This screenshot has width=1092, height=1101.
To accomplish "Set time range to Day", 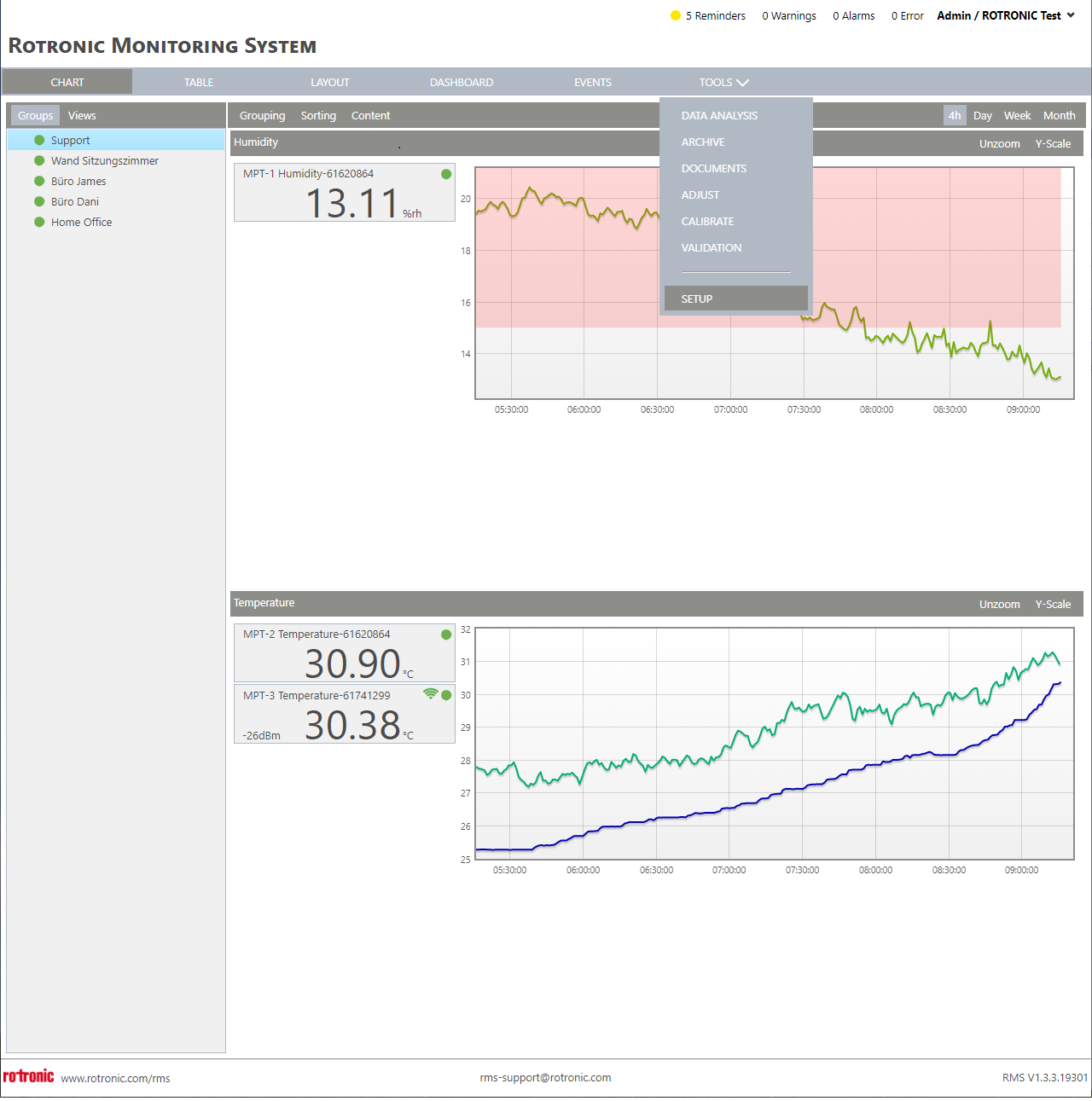I will point(983,116).
